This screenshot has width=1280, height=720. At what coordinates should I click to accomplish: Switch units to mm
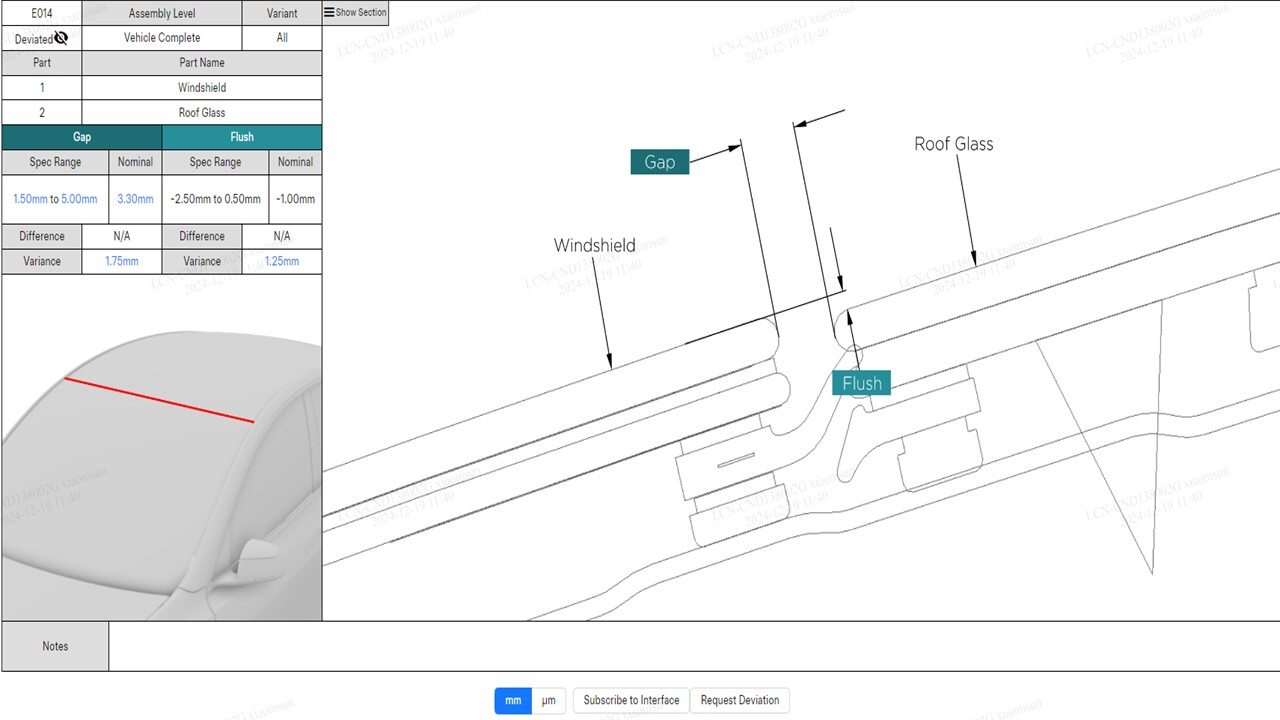(x=512, y=700)
